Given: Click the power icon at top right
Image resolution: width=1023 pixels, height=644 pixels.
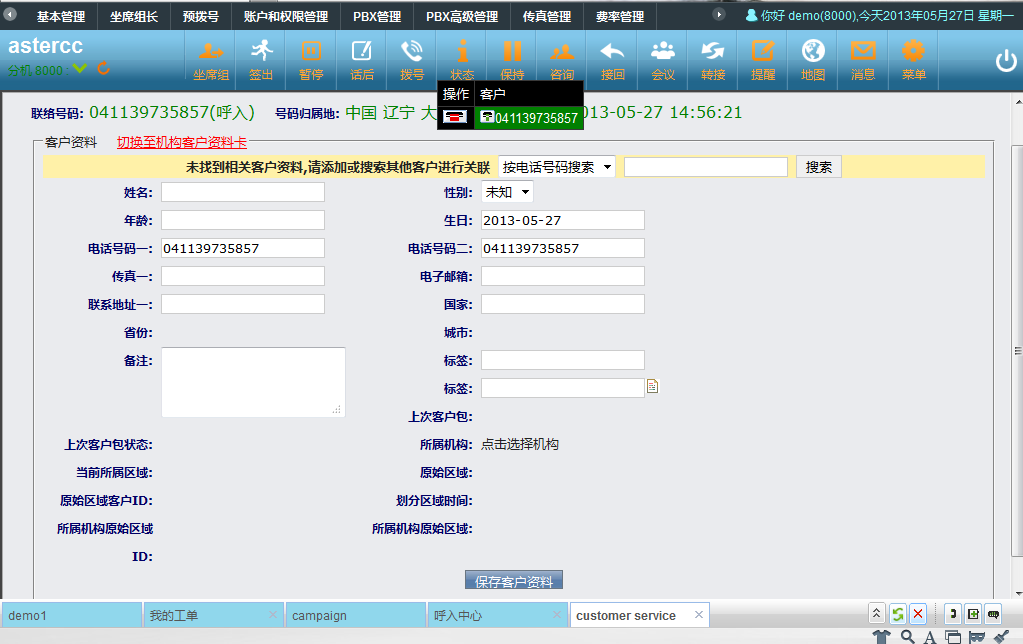Looking at the screenshot, I should click(x=1005, y=61).
